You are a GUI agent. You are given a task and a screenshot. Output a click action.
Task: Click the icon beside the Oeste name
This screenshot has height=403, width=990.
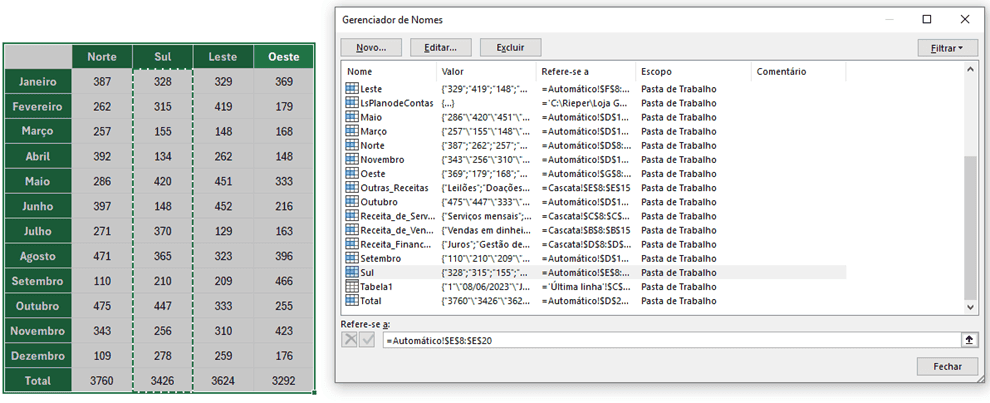(x=352, y=174)
